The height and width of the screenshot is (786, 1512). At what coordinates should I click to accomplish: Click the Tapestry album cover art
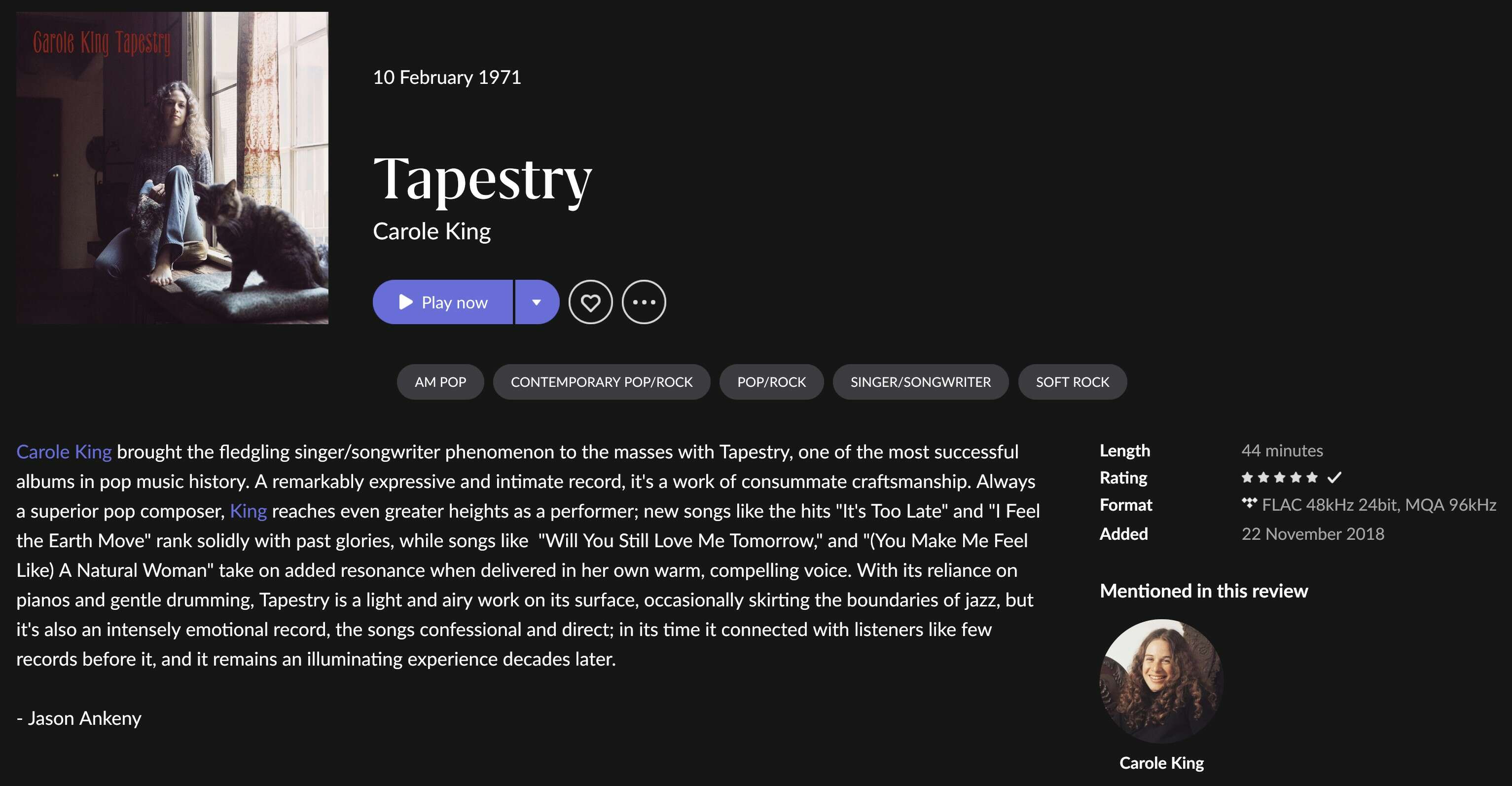click(173, 168)
